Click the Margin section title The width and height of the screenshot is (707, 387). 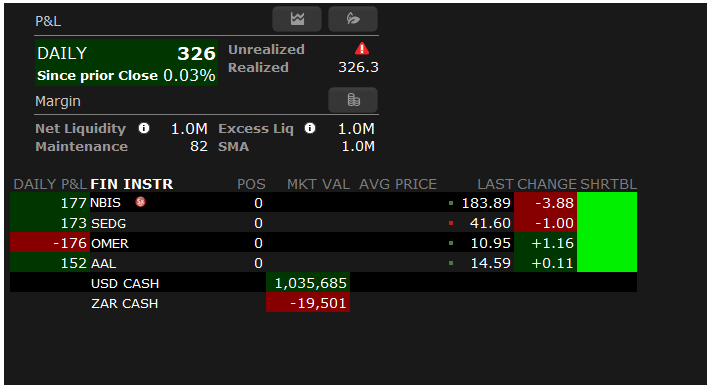pos(58,101)
